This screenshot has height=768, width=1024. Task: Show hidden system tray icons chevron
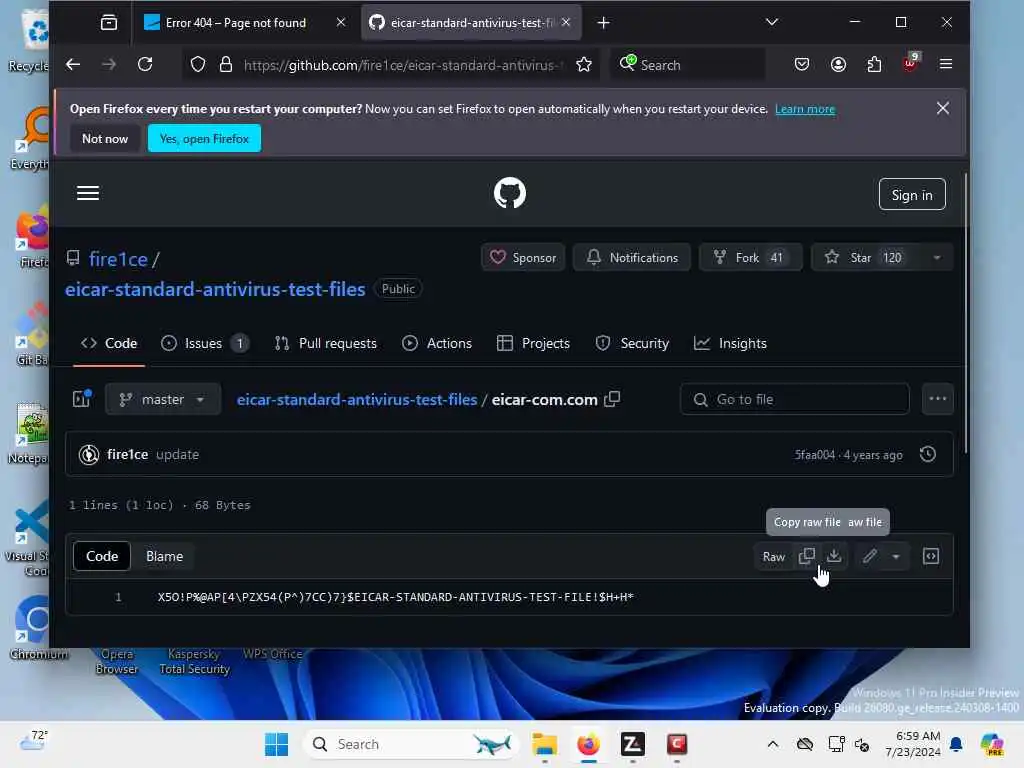(x=773, y=744)
